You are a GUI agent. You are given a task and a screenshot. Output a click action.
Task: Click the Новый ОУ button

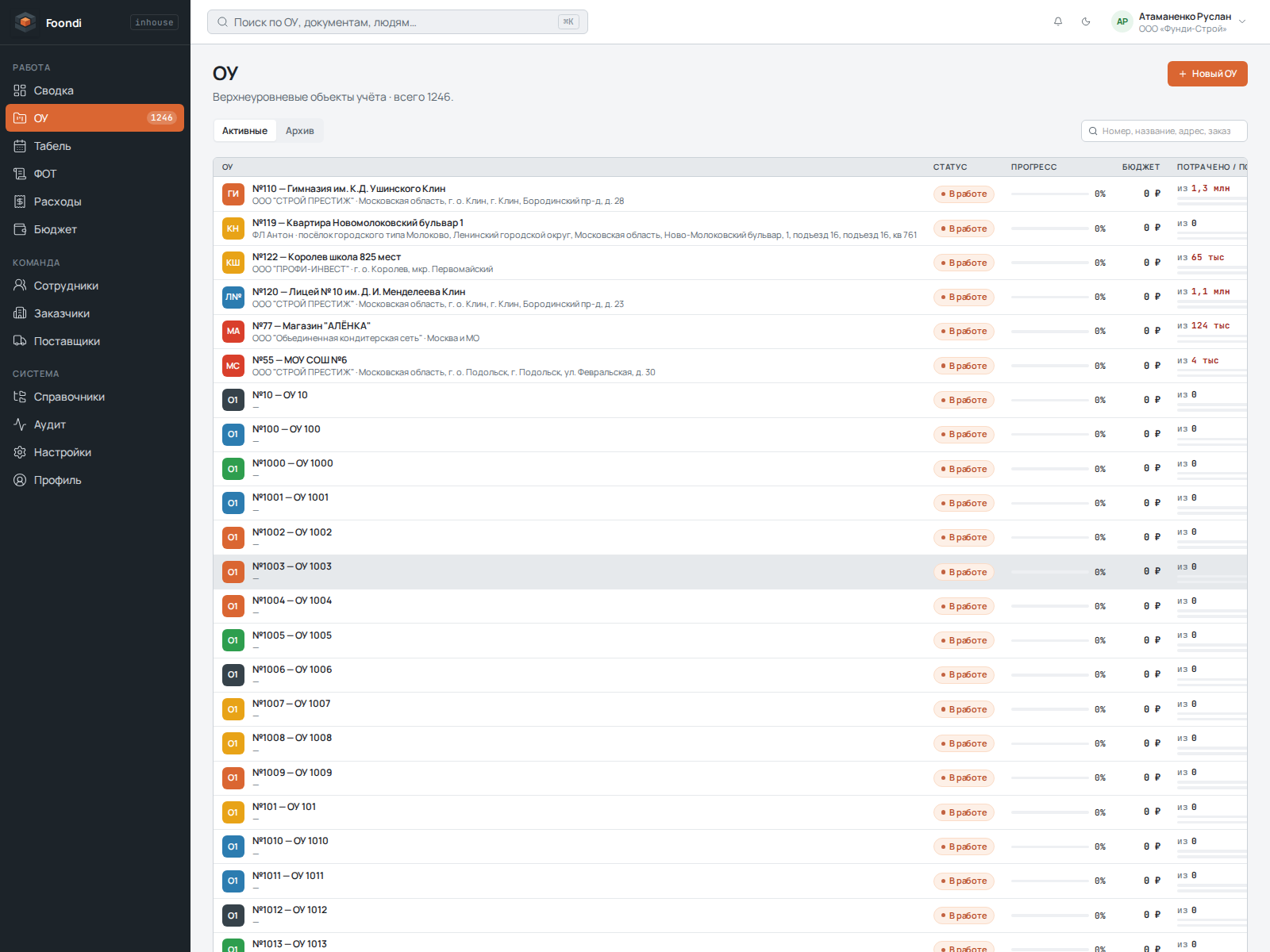click(x=1207, y=74)
